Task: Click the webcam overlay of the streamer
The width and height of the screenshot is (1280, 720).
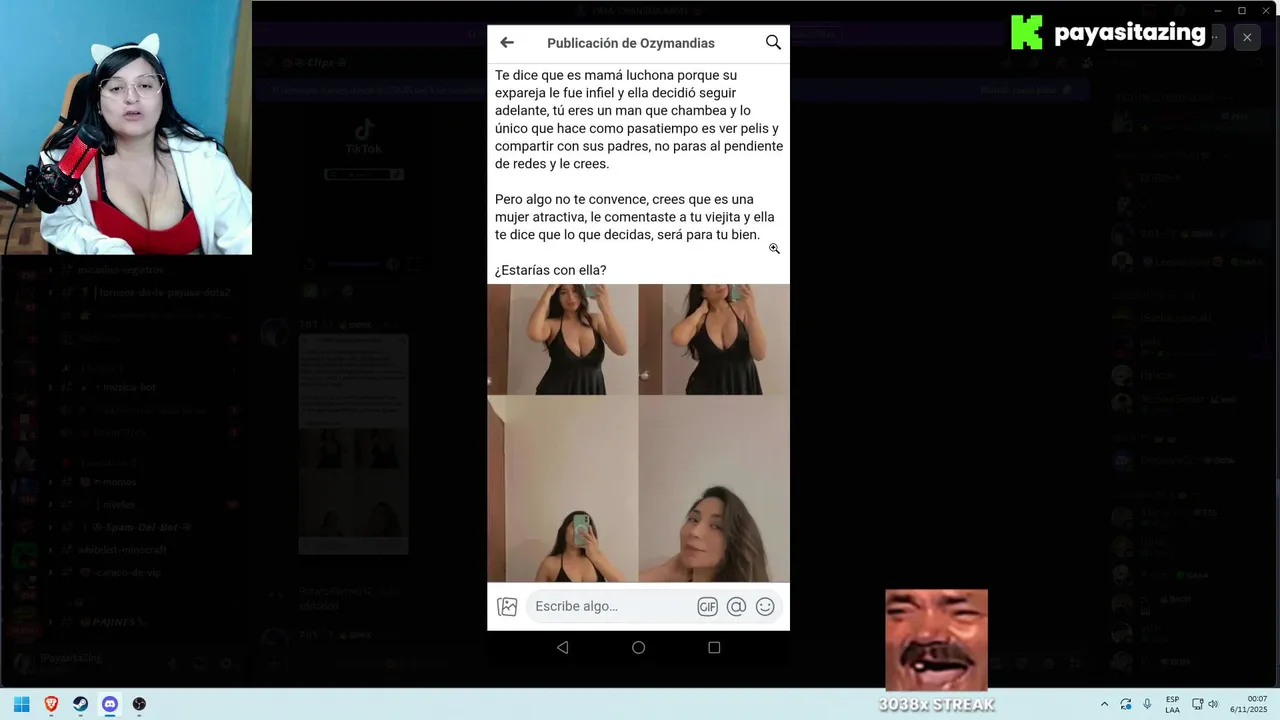Action: point(126,128)
